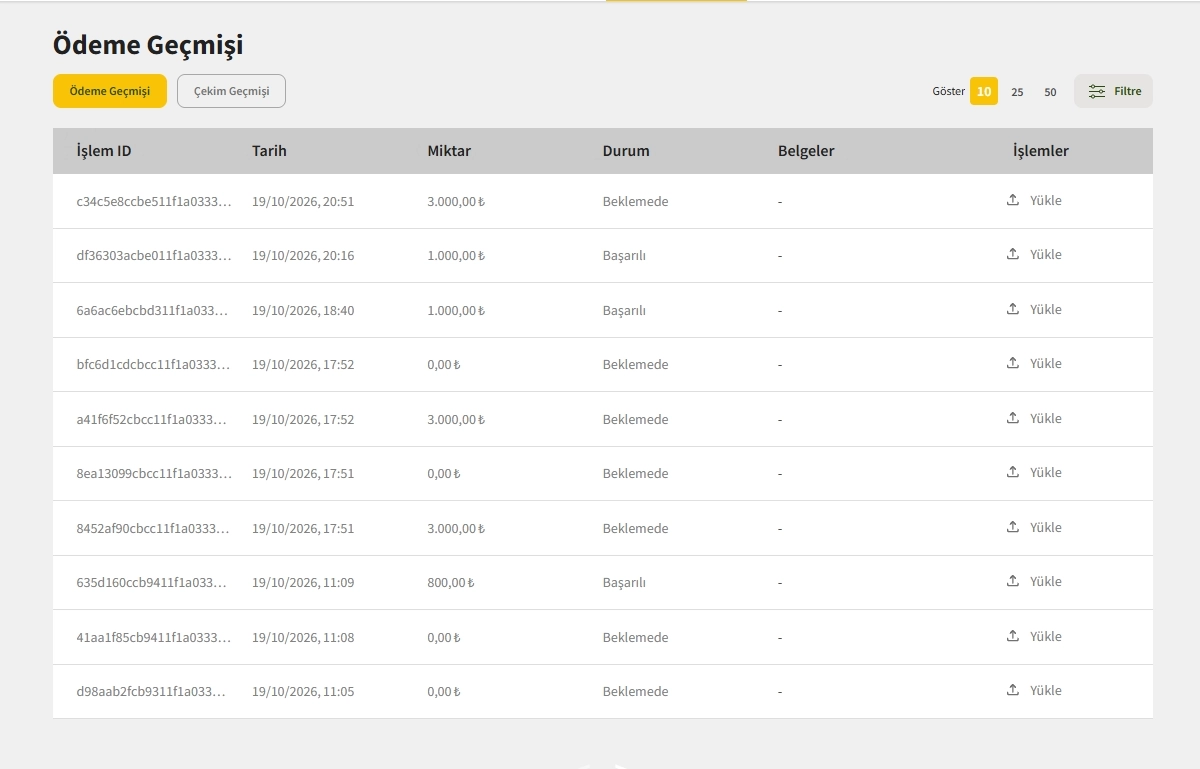1200x769 pixels.
Task: Click the date 19/10/2026, 20:16
Action: pos(303,255)
